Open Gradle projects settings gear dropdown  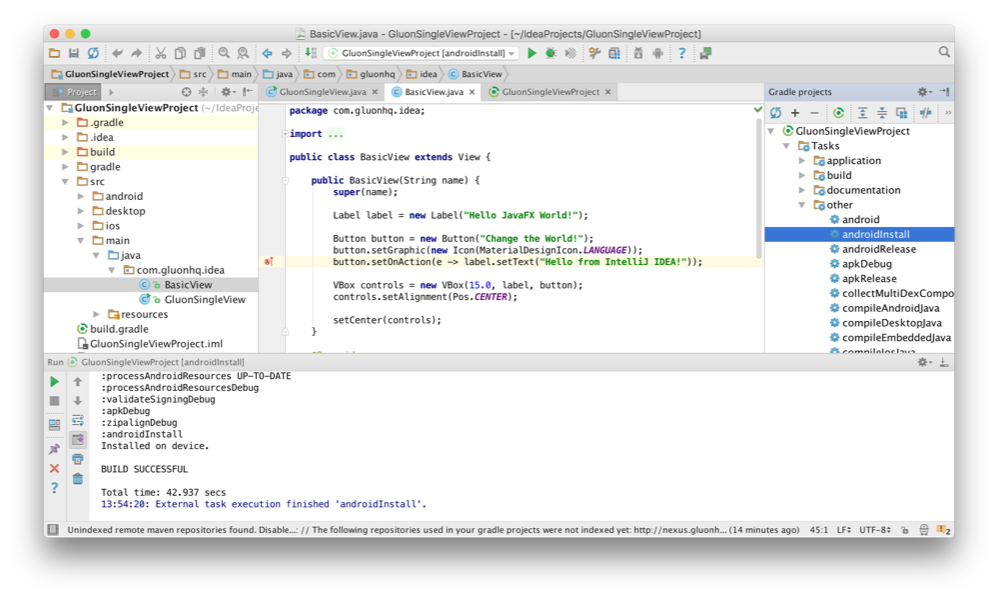924,92
